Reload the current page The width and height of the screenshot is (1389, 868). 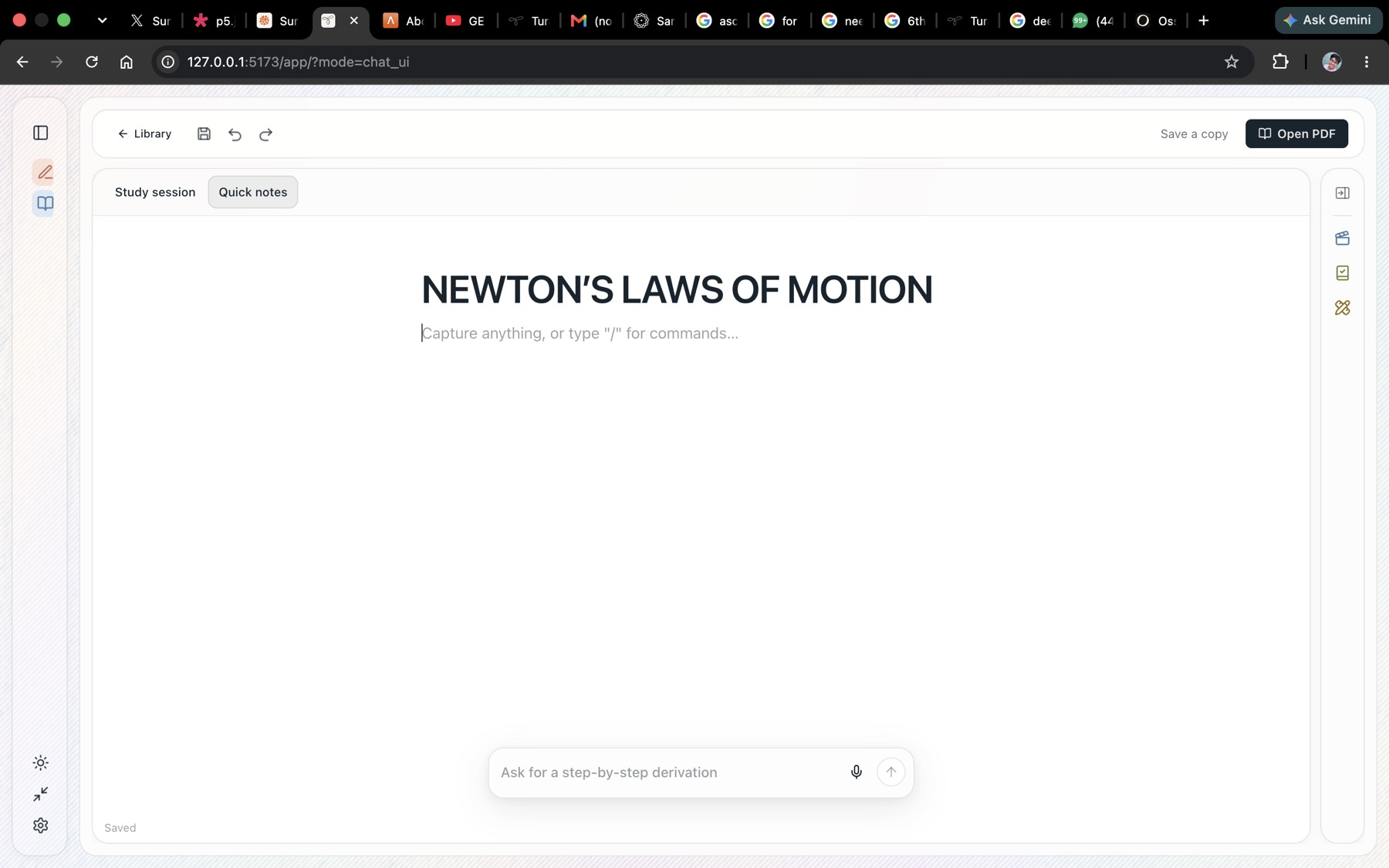point(92,62)
